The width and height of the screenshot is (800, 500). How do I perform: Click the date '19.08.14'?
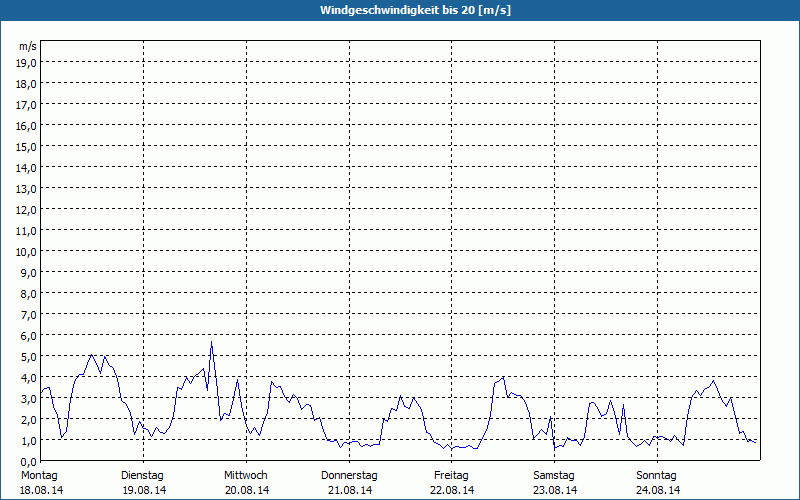pyautogui.click(x=144, y=490)
